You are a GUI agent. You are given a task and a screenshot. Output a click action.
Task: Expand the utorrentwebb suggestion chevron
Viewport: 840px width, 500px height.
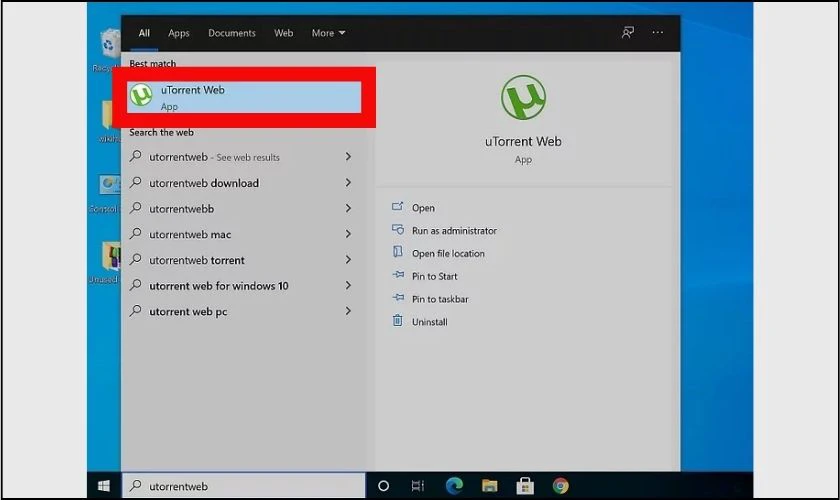[348, 208]
